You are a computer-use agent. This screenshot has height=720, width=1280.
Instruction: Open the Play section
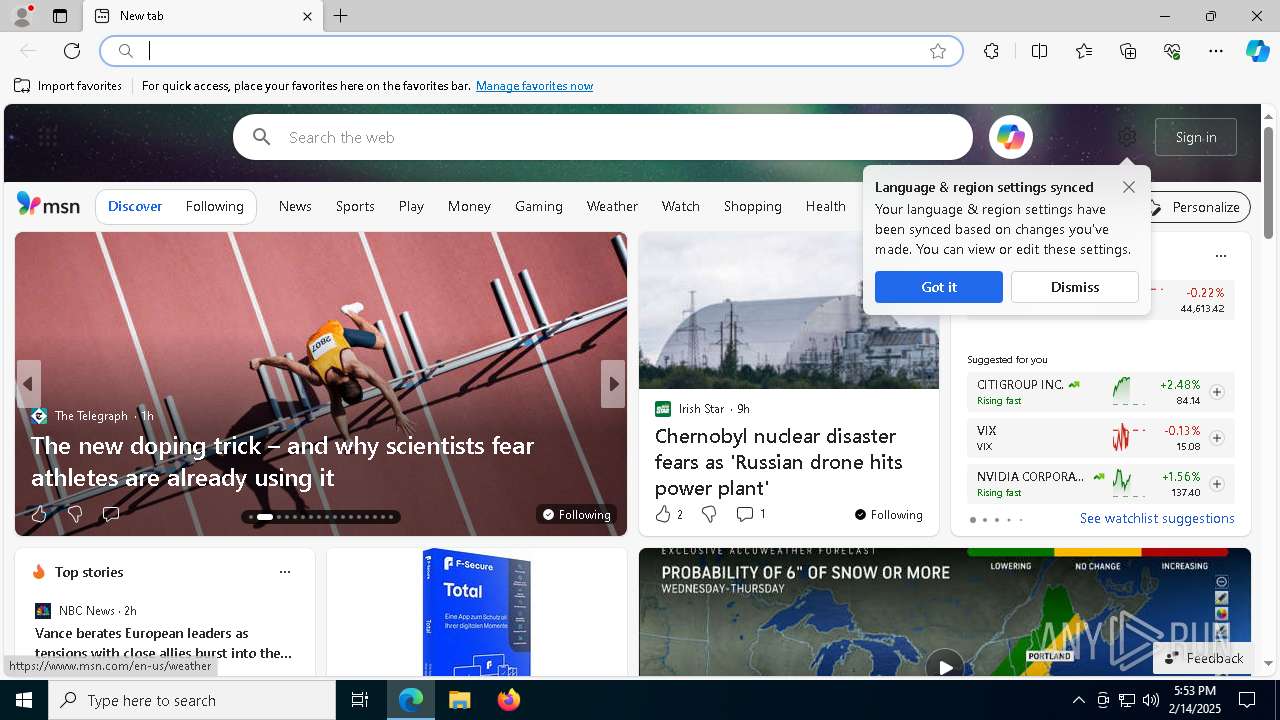(411, 206)
